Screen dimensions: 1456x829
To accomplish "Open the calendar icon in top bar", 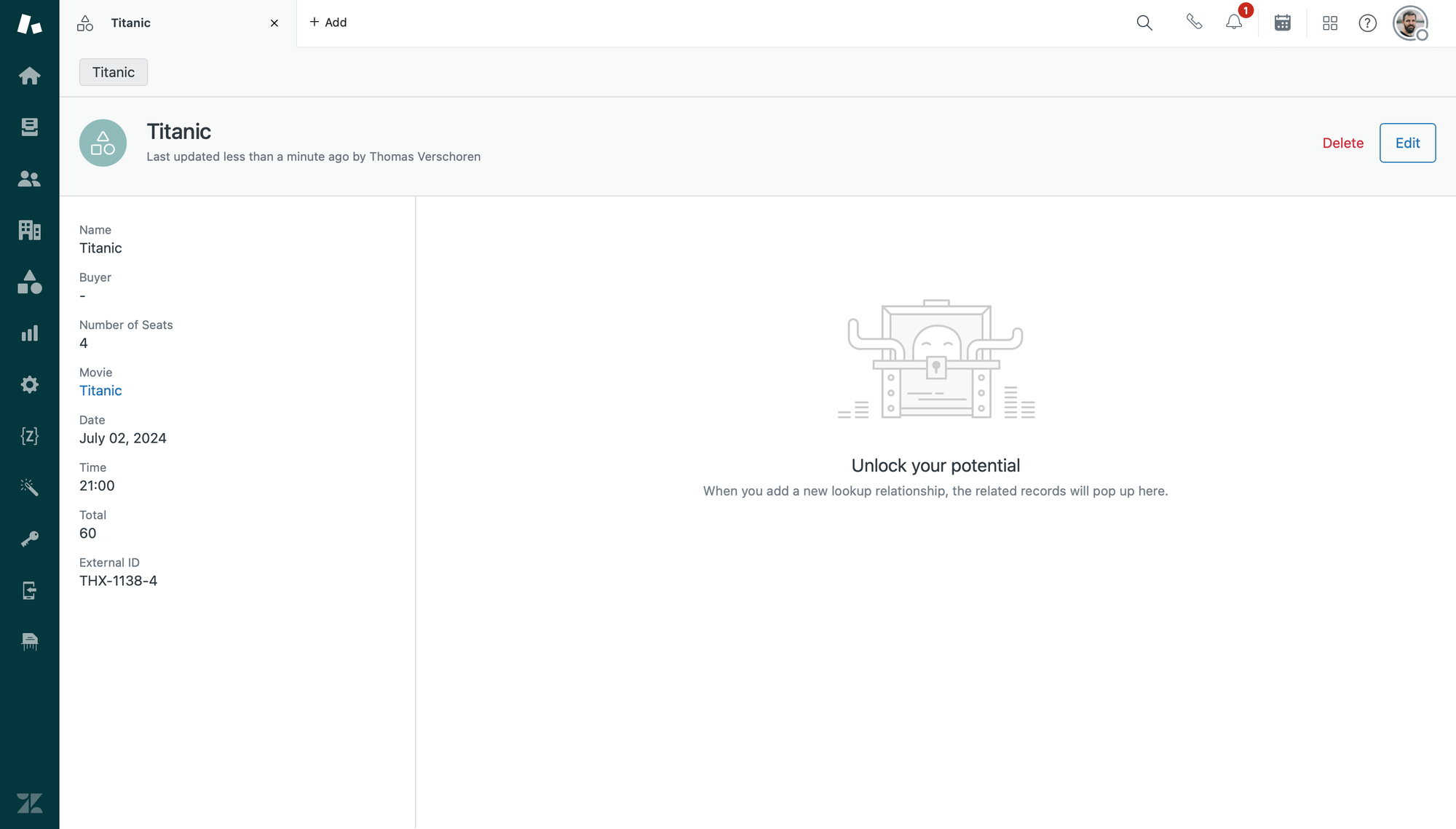I will 1283,23.
